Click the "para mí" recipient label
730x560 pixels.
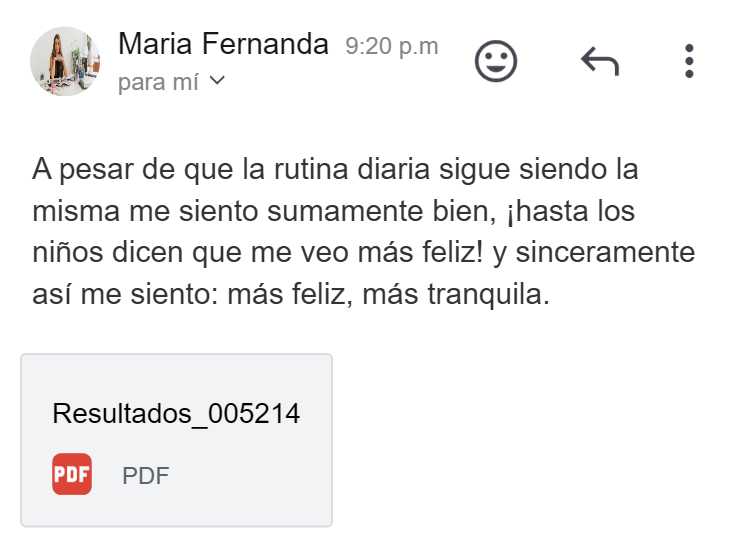(x=157, y=82)
